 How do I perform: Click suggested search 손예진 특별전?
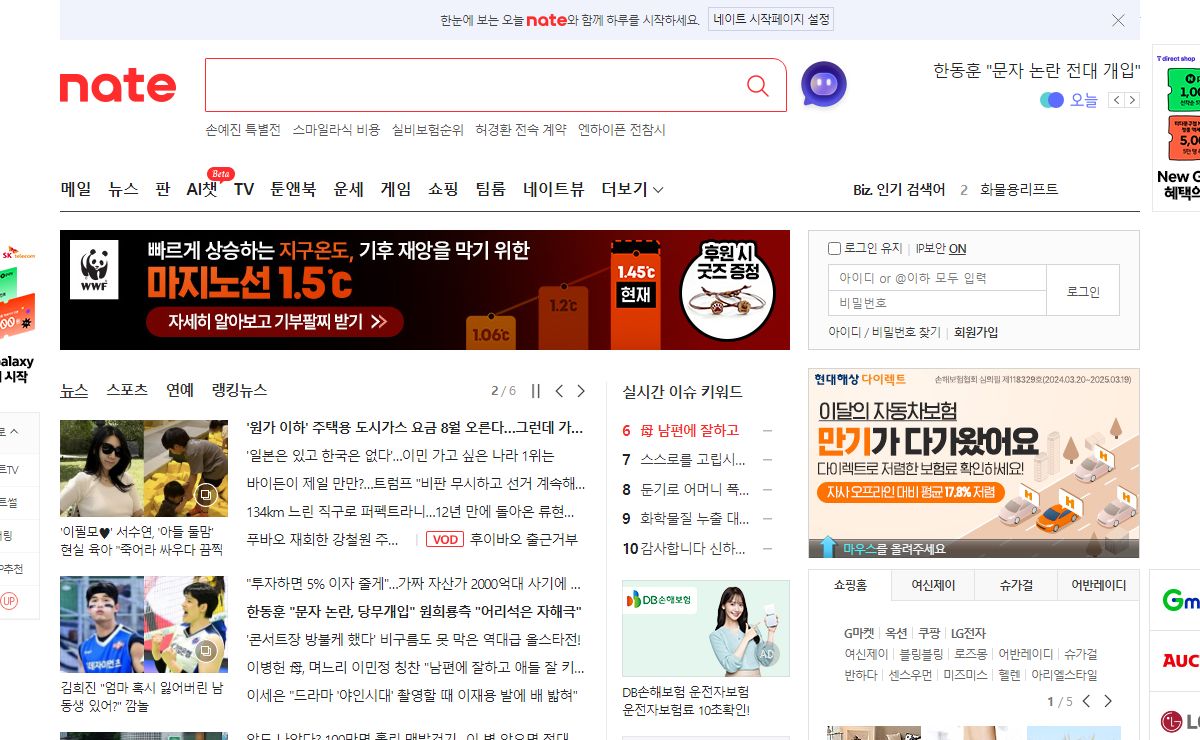[x=243, y=130]
